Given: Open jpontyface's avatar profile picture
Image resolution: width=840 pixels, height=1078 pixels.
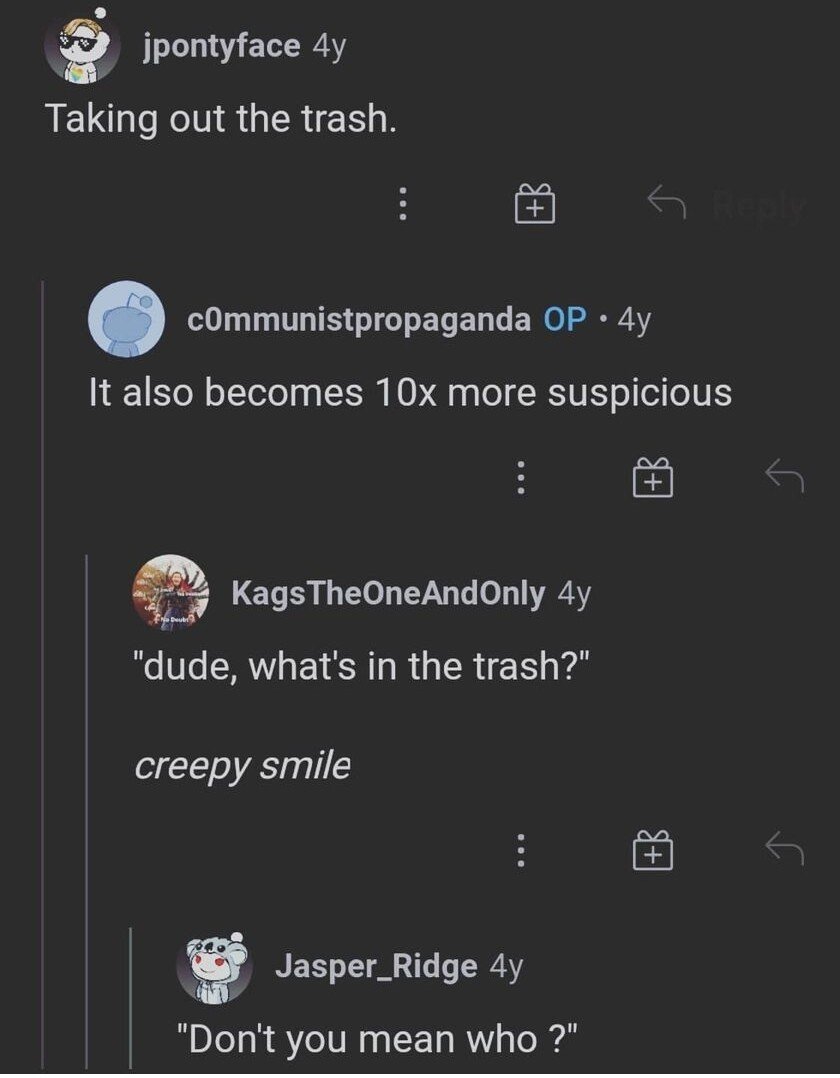Looking at the screenshot, I should click(84, 50).
